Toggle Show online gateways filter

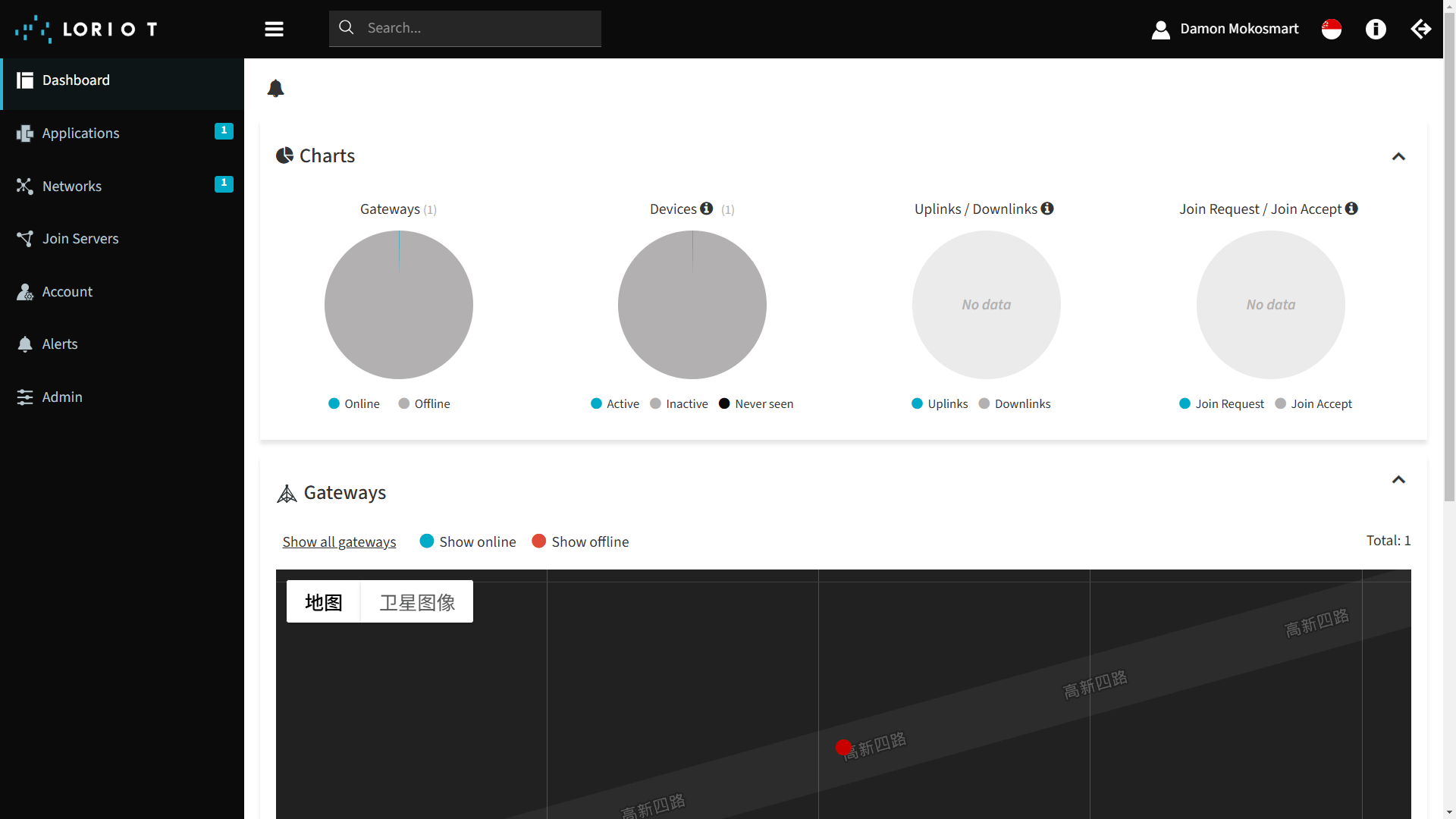click(468, 541)
